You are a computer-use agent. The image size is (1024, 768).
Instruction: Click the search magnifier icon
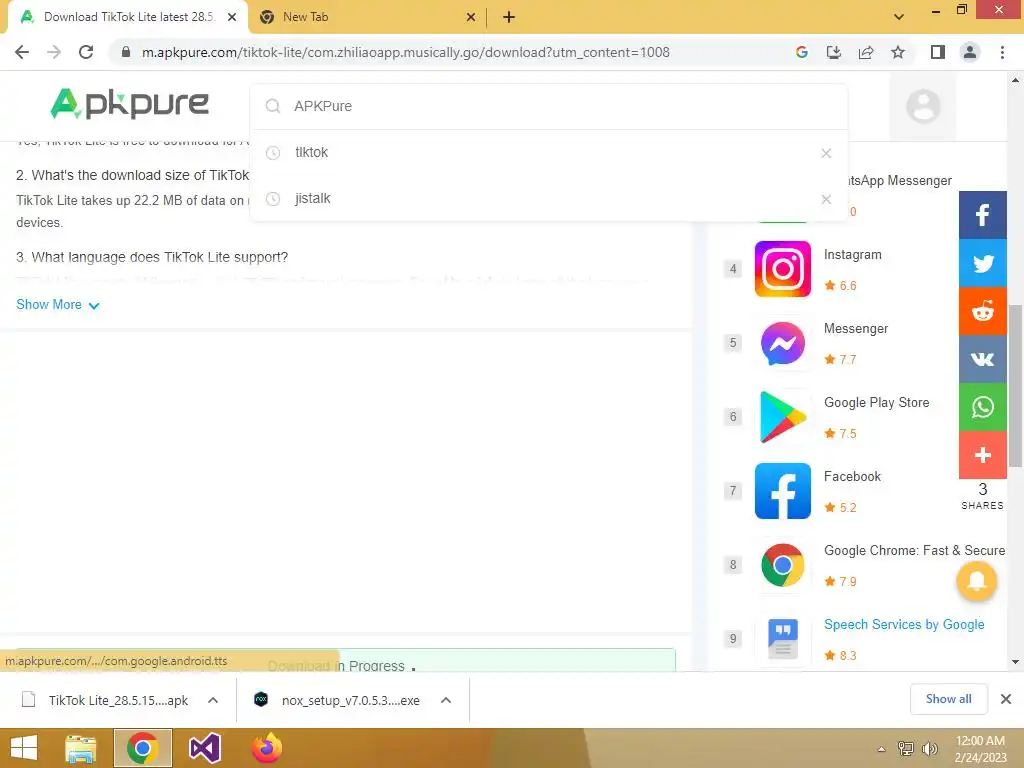click(x=273, y=106)
